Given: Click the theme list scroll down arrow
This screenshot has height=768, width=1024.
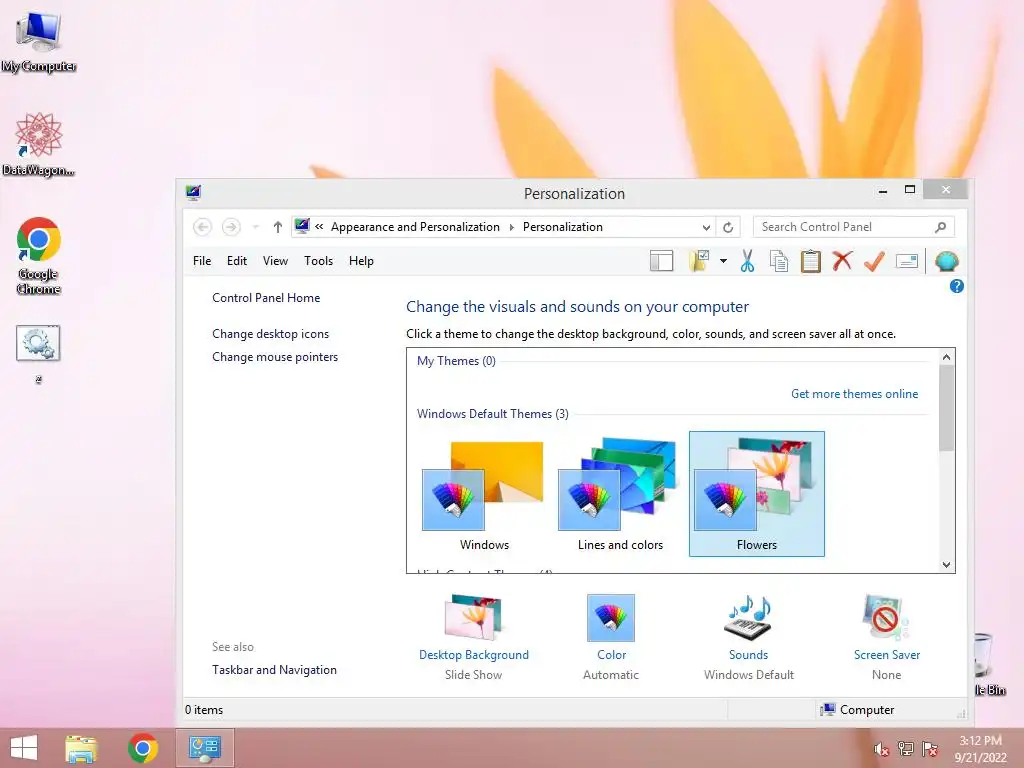Looking at the screenshot, I should point(946,565).
